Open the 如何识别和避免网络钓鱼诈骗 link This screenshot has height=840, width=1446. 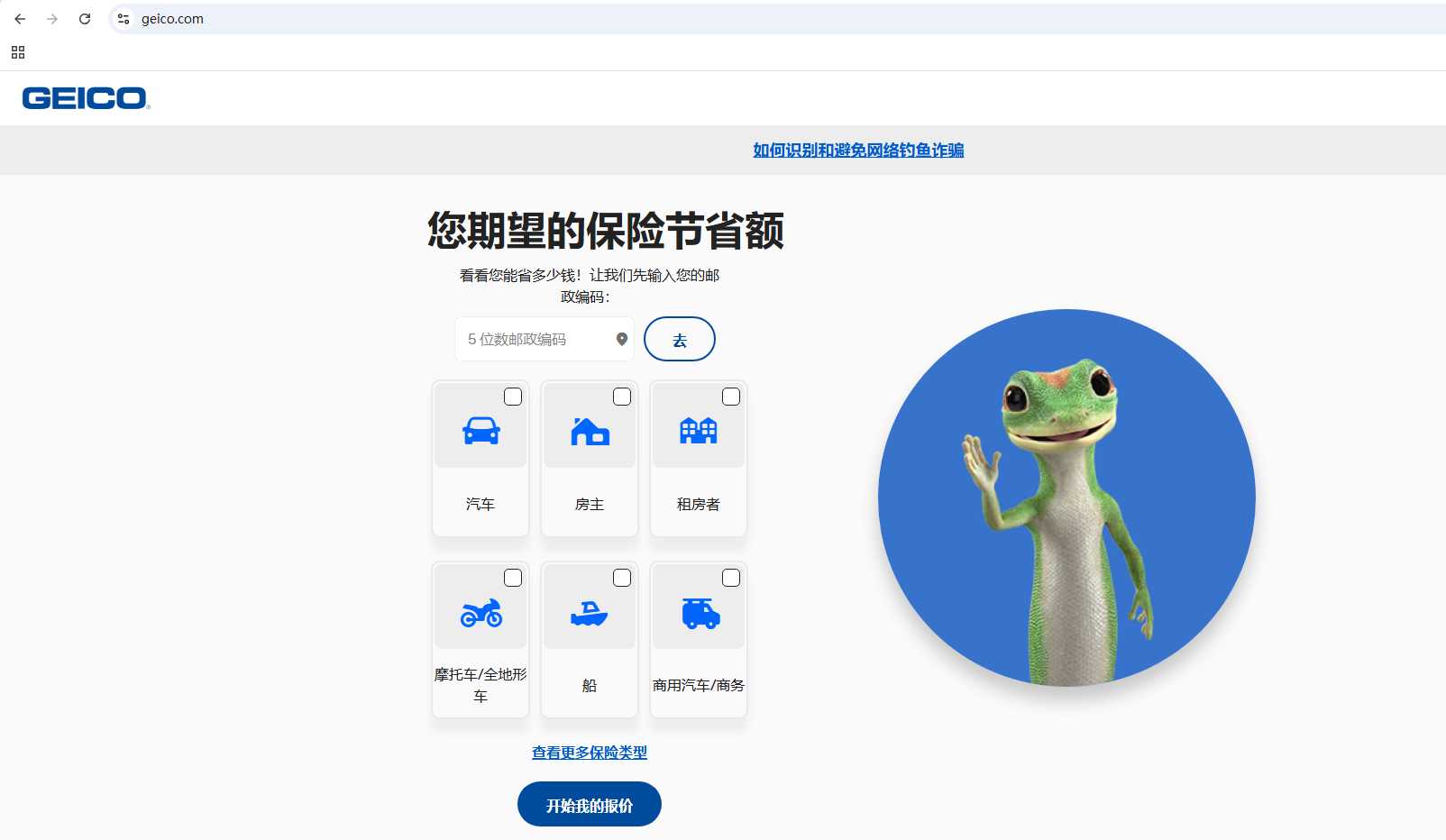point(858,151)
